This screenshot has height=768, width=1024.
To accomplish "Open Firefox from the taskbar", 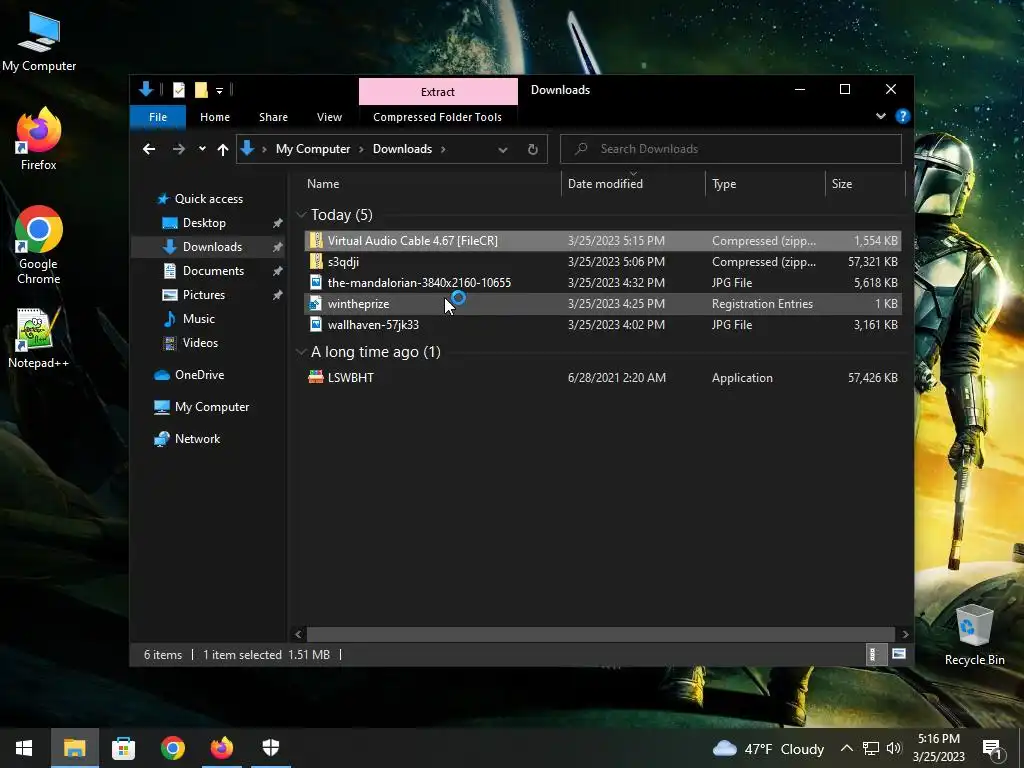I will click(222, 748).
